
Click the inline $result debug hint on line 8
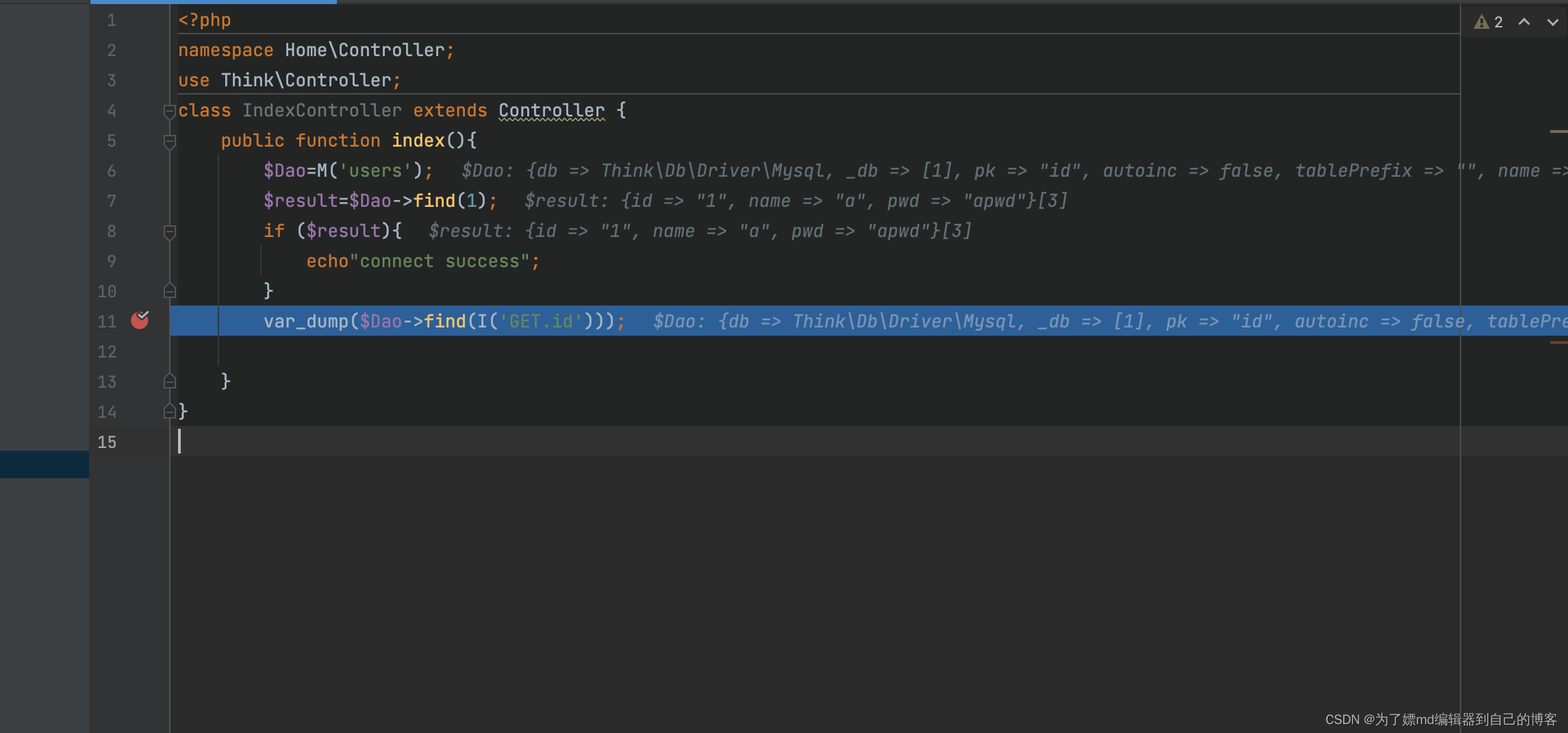[700, 231]
